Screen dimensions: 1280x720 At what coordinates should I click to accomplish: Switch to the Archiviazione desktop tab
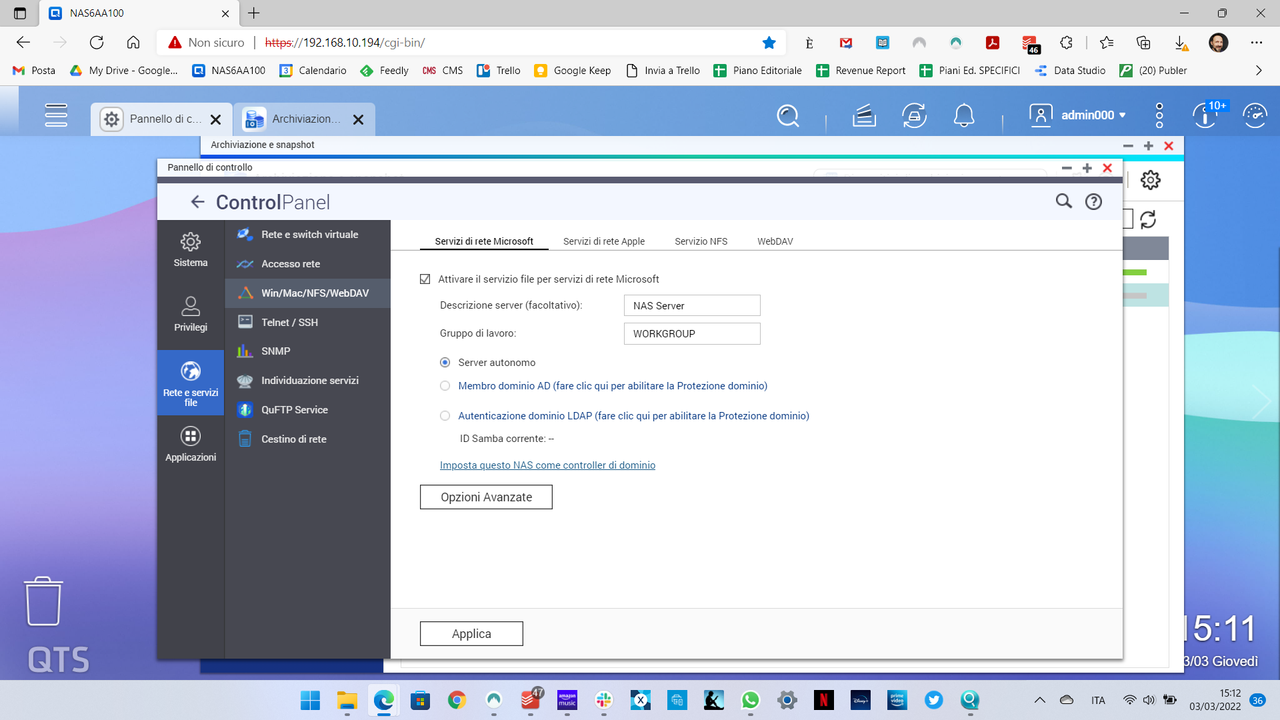tap(304, 119)
